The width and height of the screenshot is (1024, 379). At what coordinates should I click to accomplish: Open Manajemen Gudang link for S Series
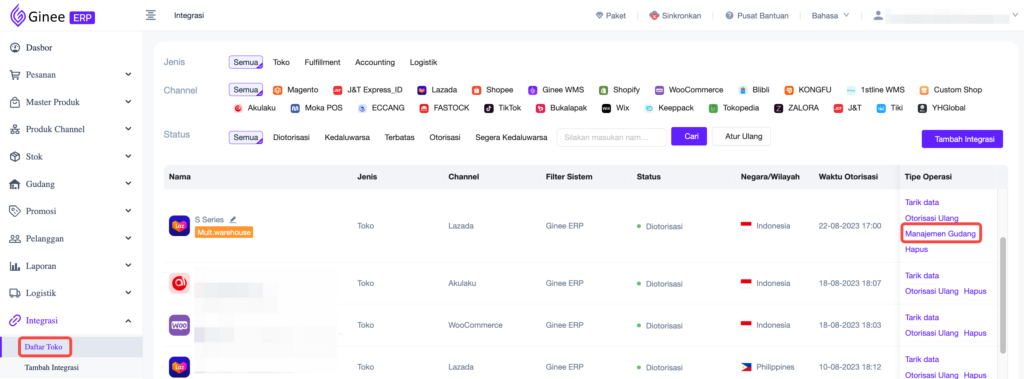[940, 233]
